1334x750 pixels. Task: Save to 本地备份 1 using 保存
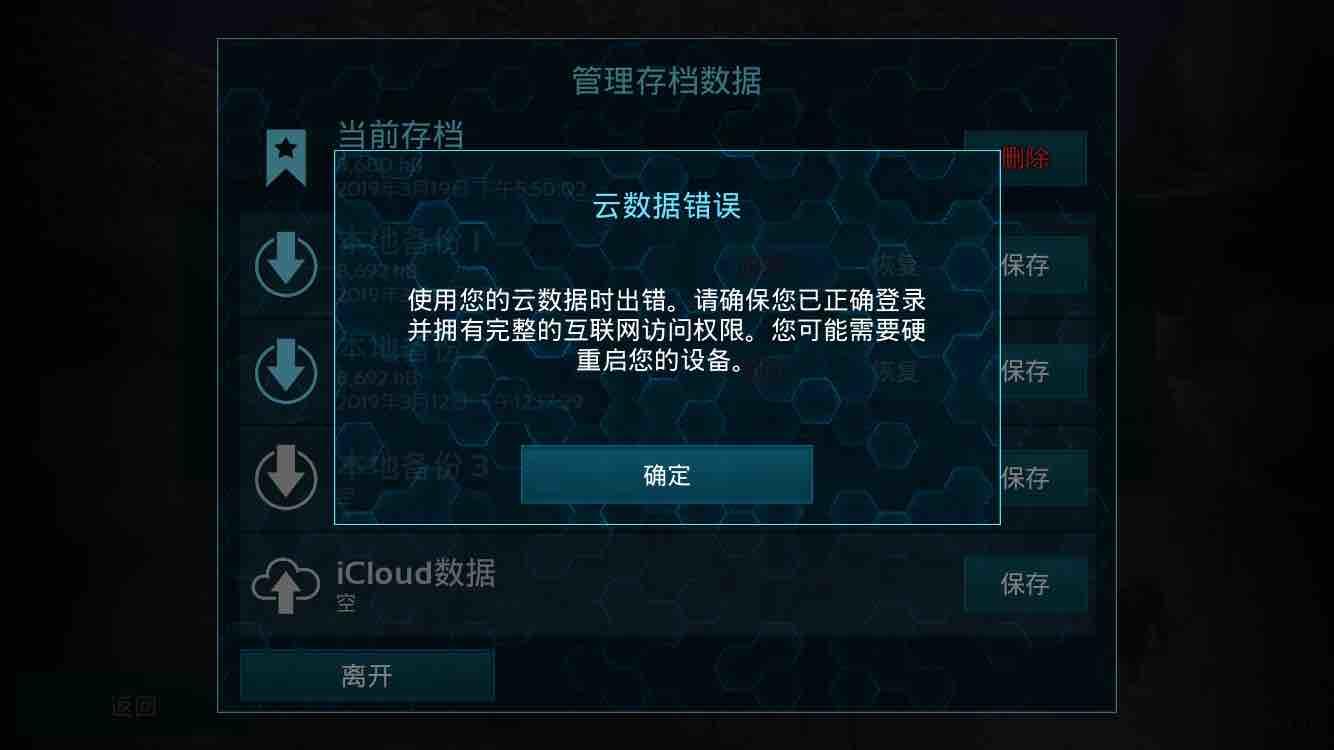(1025, 265)
